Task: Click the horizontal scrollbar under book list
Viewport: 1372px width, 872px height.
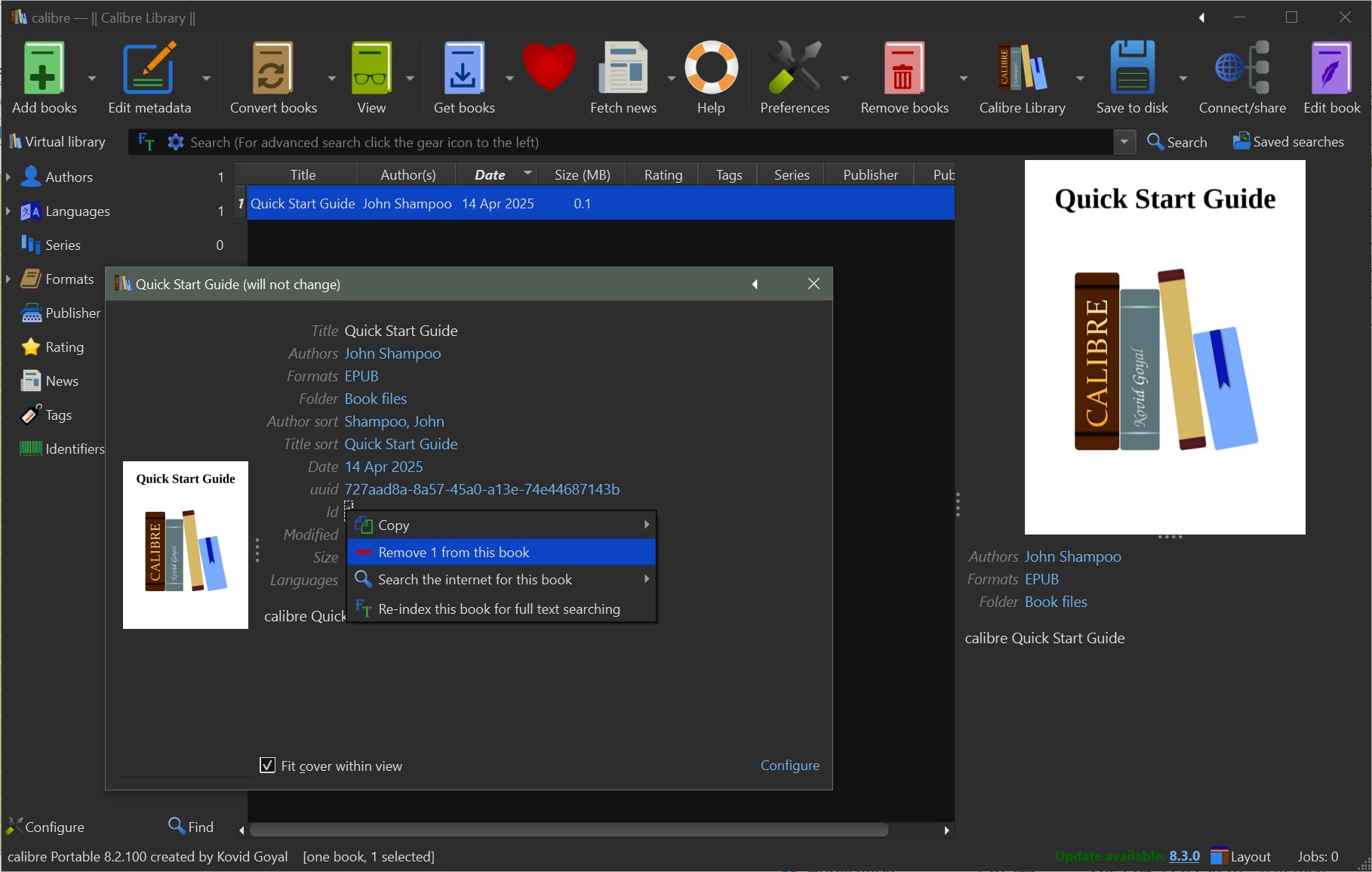Action: pos(568,830)
